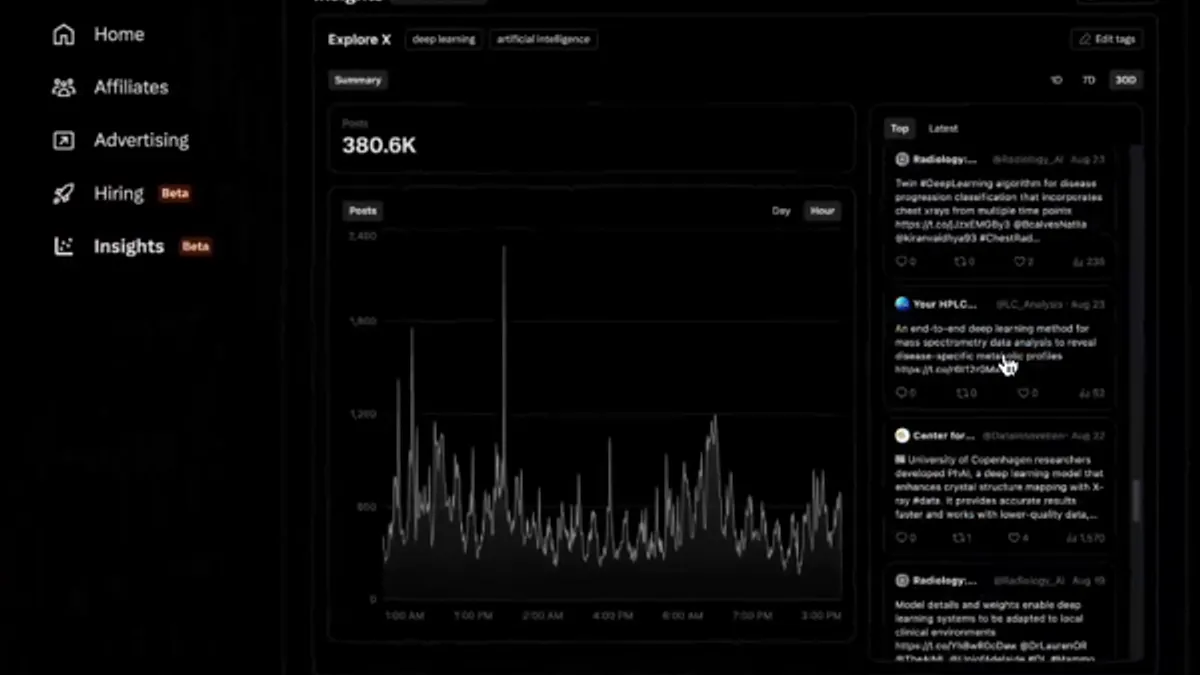1200x675 pixels.
Task: Click the Insights chart icon
Action: point(63,246)
